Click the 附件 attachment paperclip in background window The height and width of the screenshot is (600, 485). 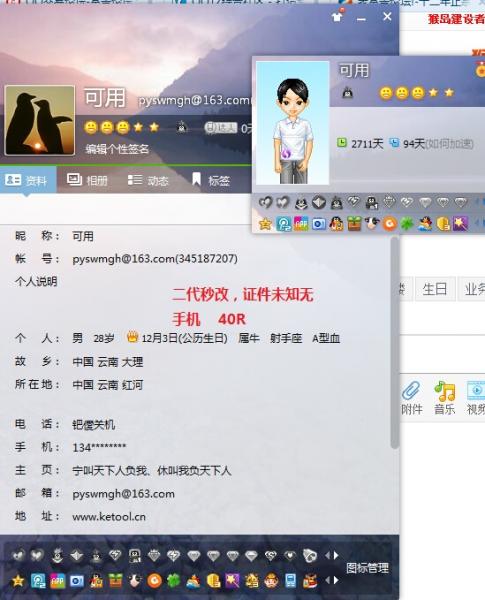412,398
